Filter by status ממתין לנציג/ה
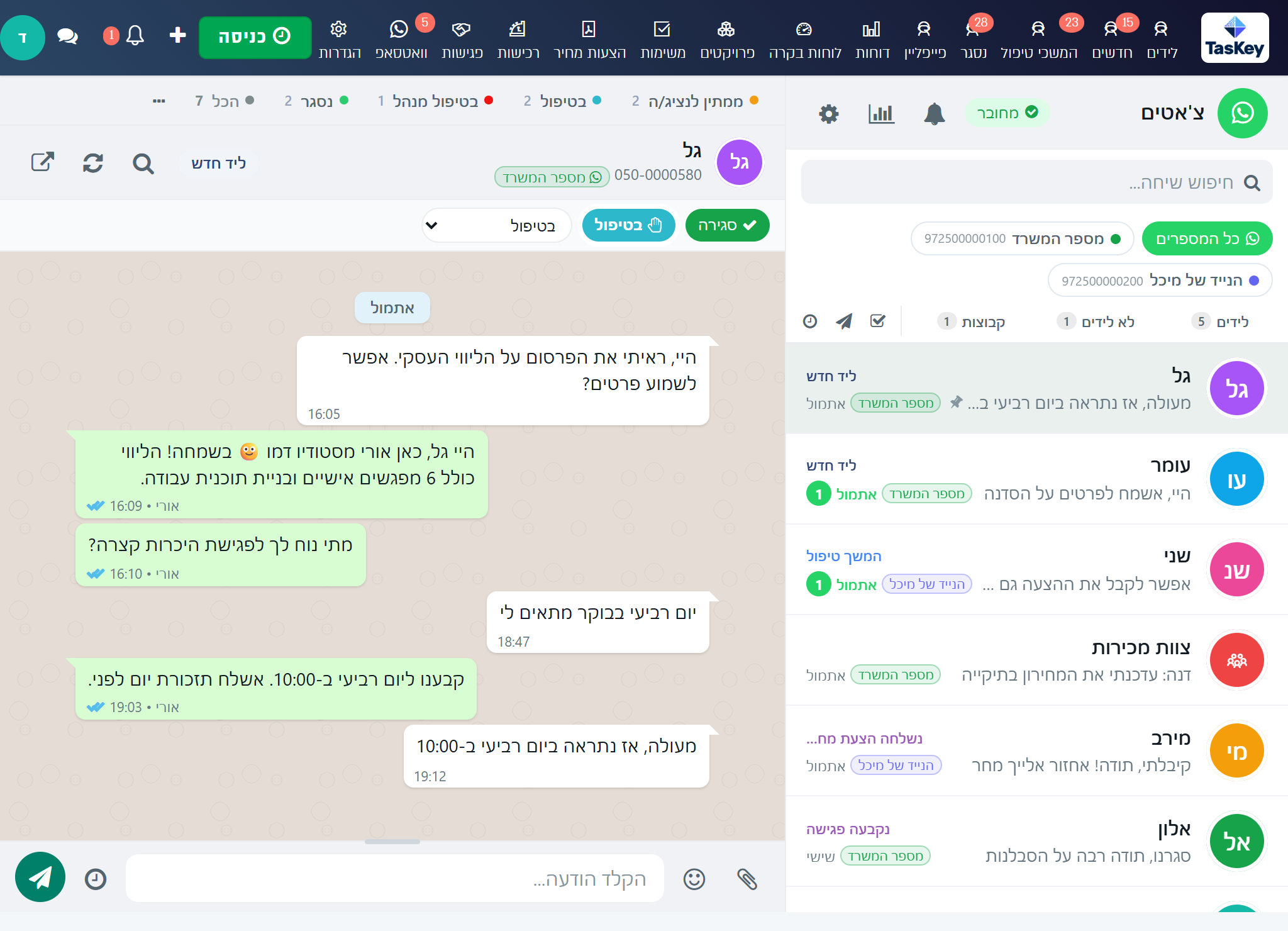Image resolution: width=1288 pixels, height=931 pixels. tap(695, 101)
